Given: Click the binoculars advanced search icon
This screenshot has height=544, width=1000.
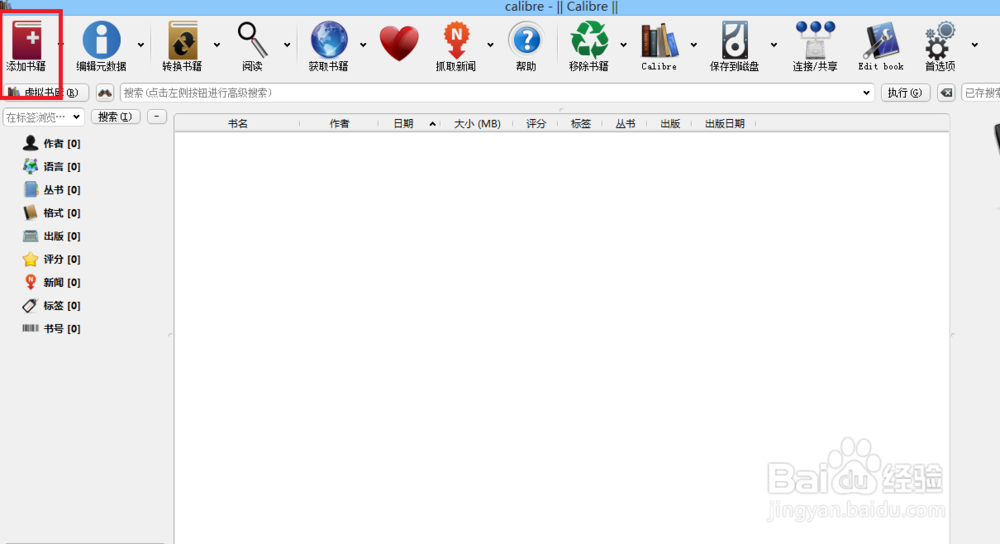Looking at the screenshot, I should (105, 93).
